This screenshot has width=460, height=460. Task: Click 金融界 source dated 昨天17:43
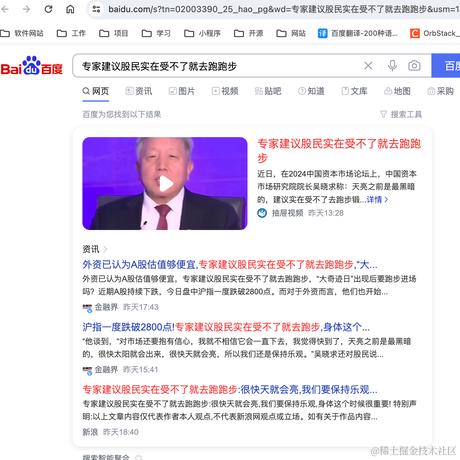click(x=106, y=307)
